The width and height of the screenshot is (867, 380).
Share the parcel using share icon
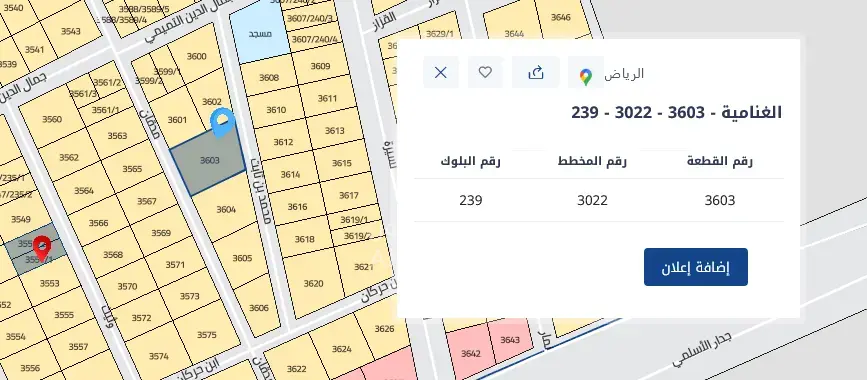point(536,72)
